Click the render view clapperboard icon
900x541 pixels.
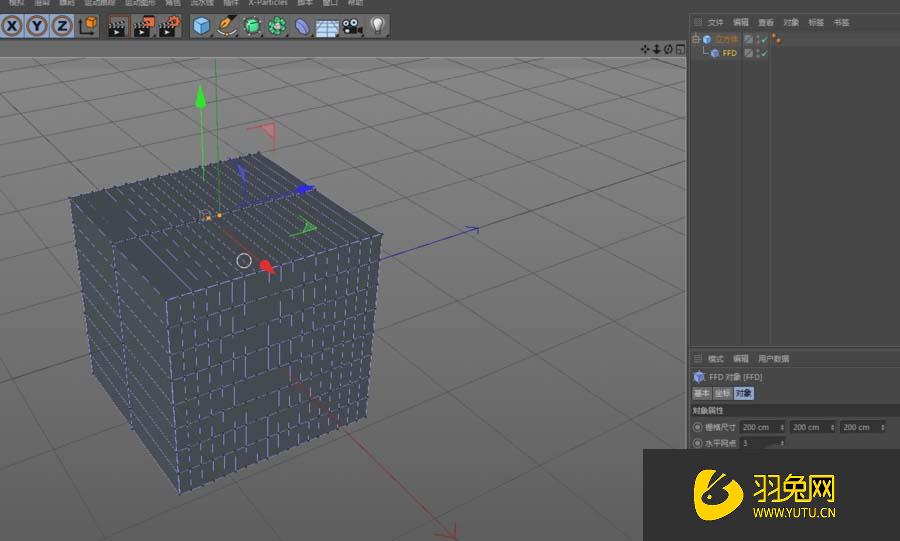(117, 26)
